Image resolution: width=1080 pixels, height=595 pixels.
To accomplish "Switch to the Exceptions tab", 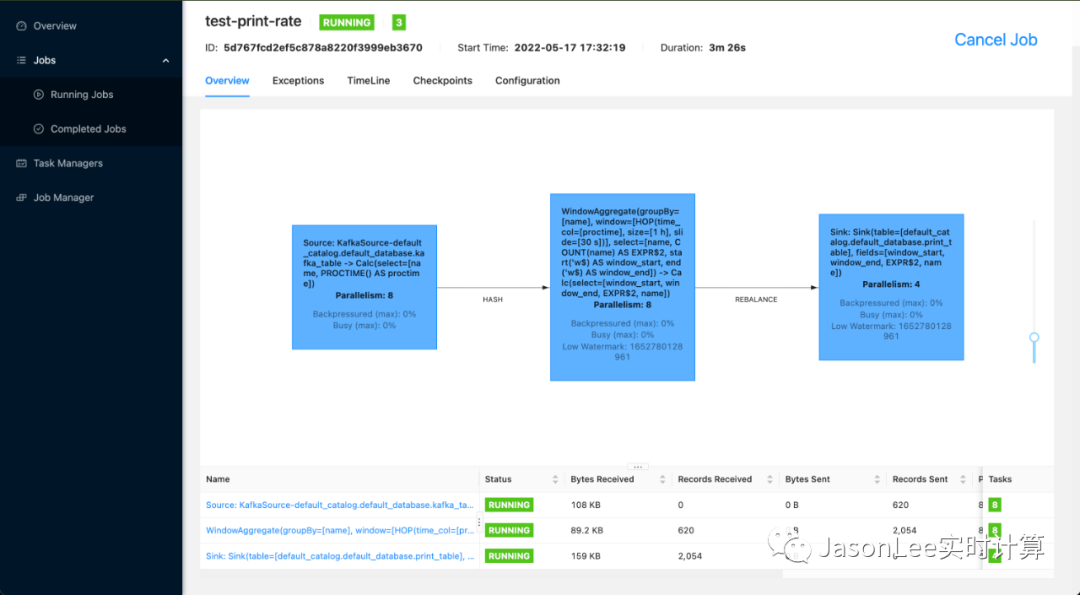I will 298,81.
